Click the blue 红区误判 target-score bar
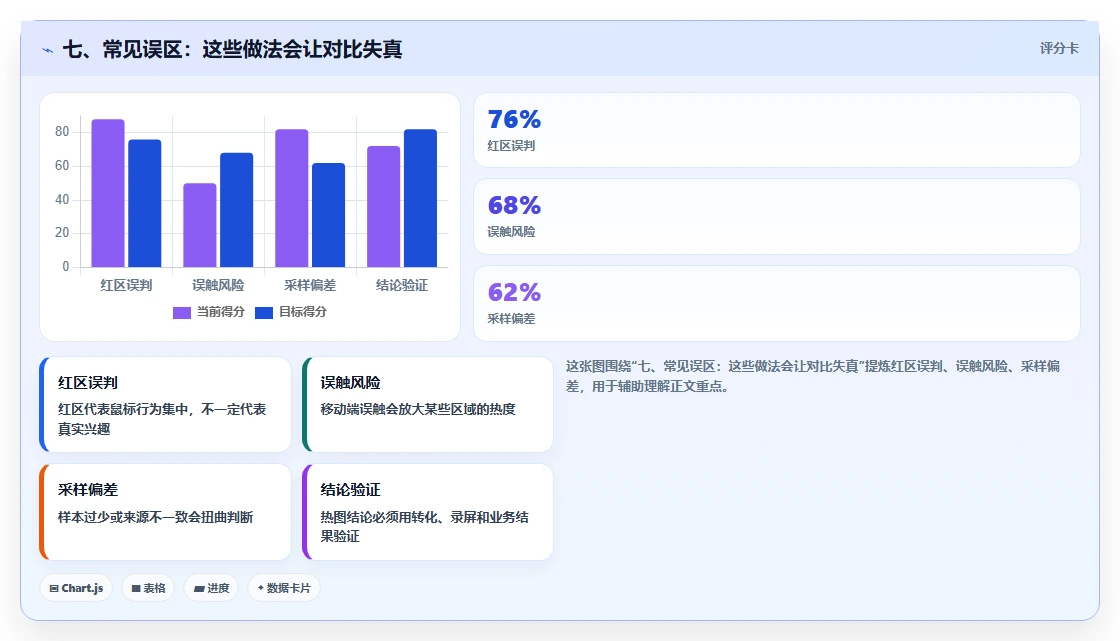Screen dimensions: 1120x641 (x=144, y=203)
